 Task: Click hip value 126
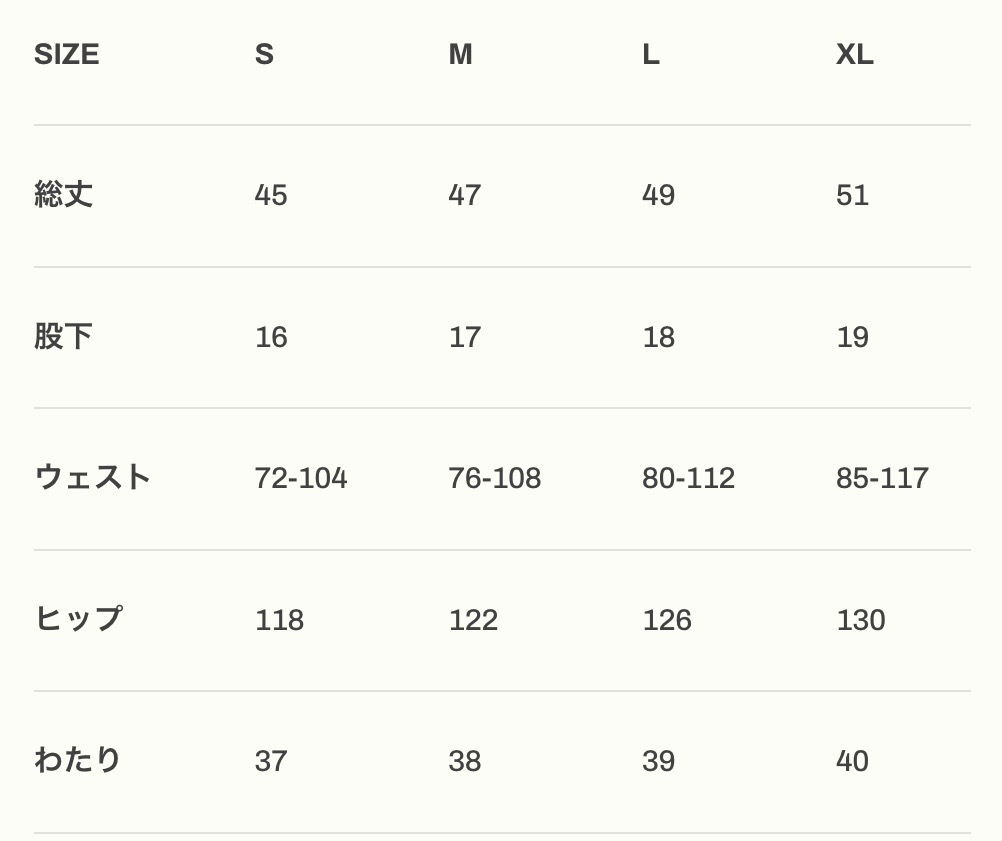click(667, 620)
